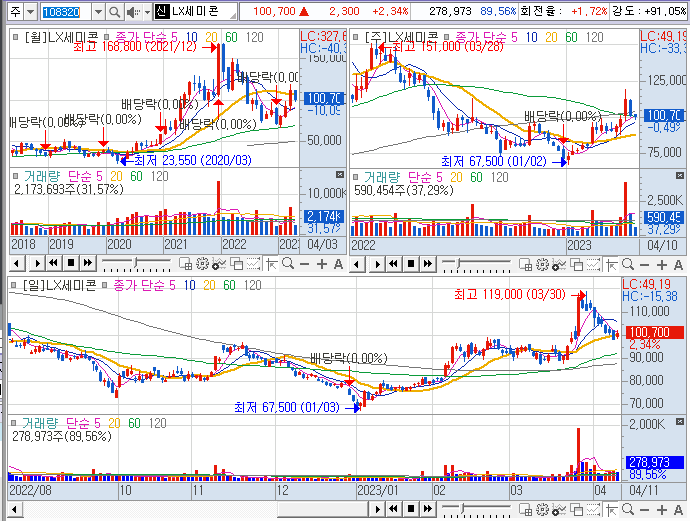This screenshot has height=521, width=690.
Task: Activate weekly chart magnifier zoom tool
Action: pyautogui.click(x=628, y=264)
